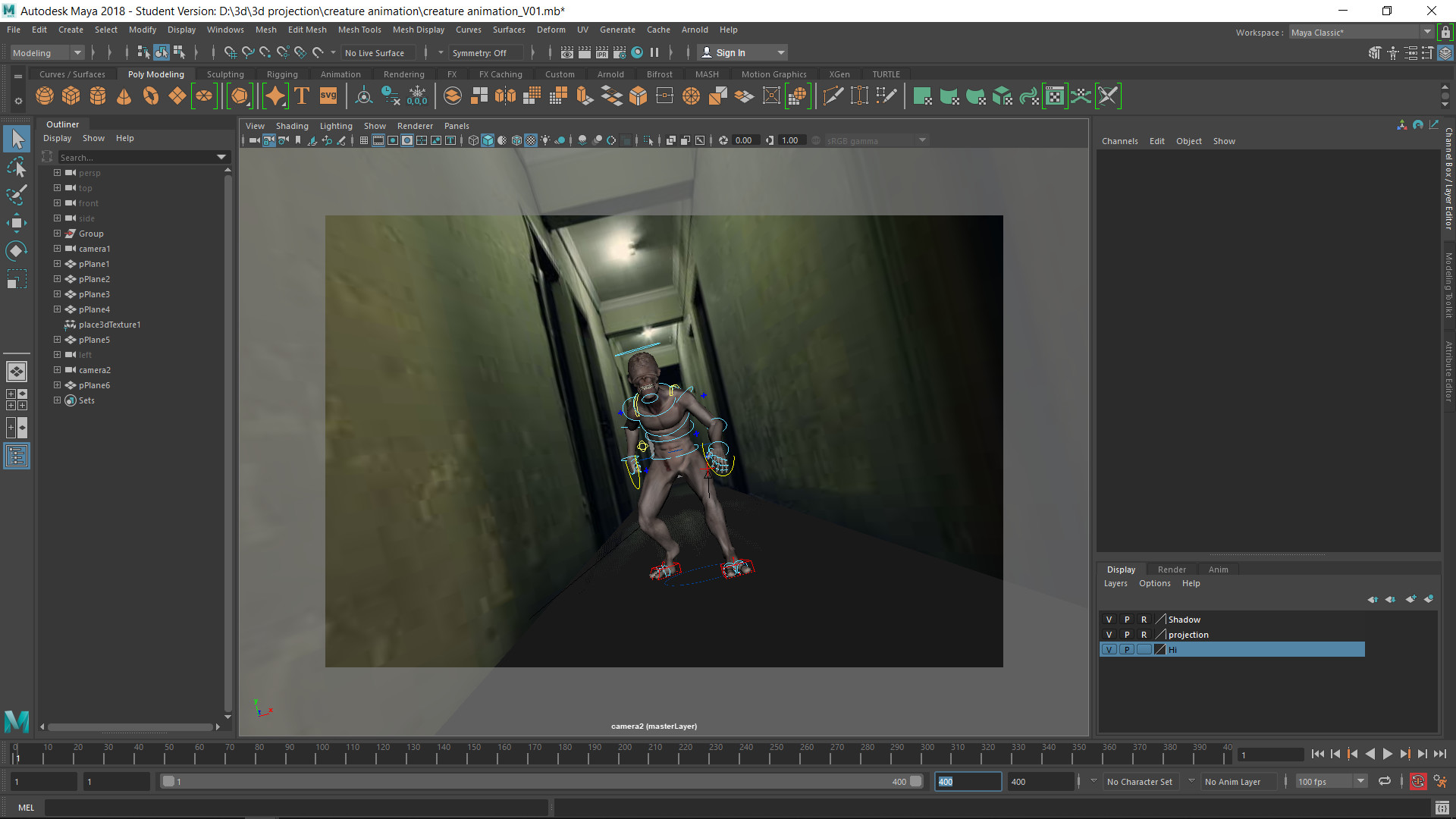The width and height of the screenshot is (1456, 819).
Task: Activate the Move tool in toolbox
Action: [x=16, y=222]
